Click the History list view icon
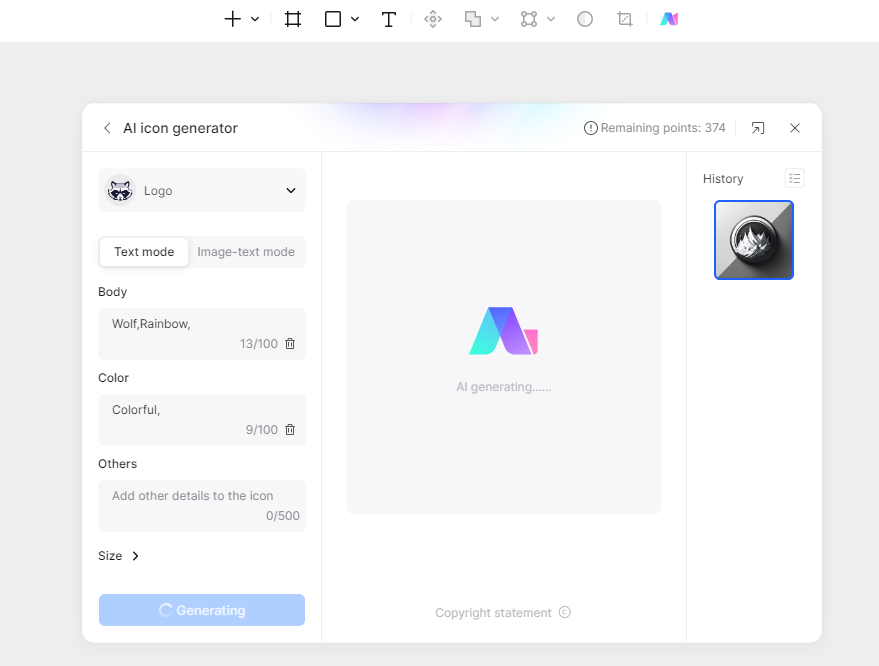 794,178
